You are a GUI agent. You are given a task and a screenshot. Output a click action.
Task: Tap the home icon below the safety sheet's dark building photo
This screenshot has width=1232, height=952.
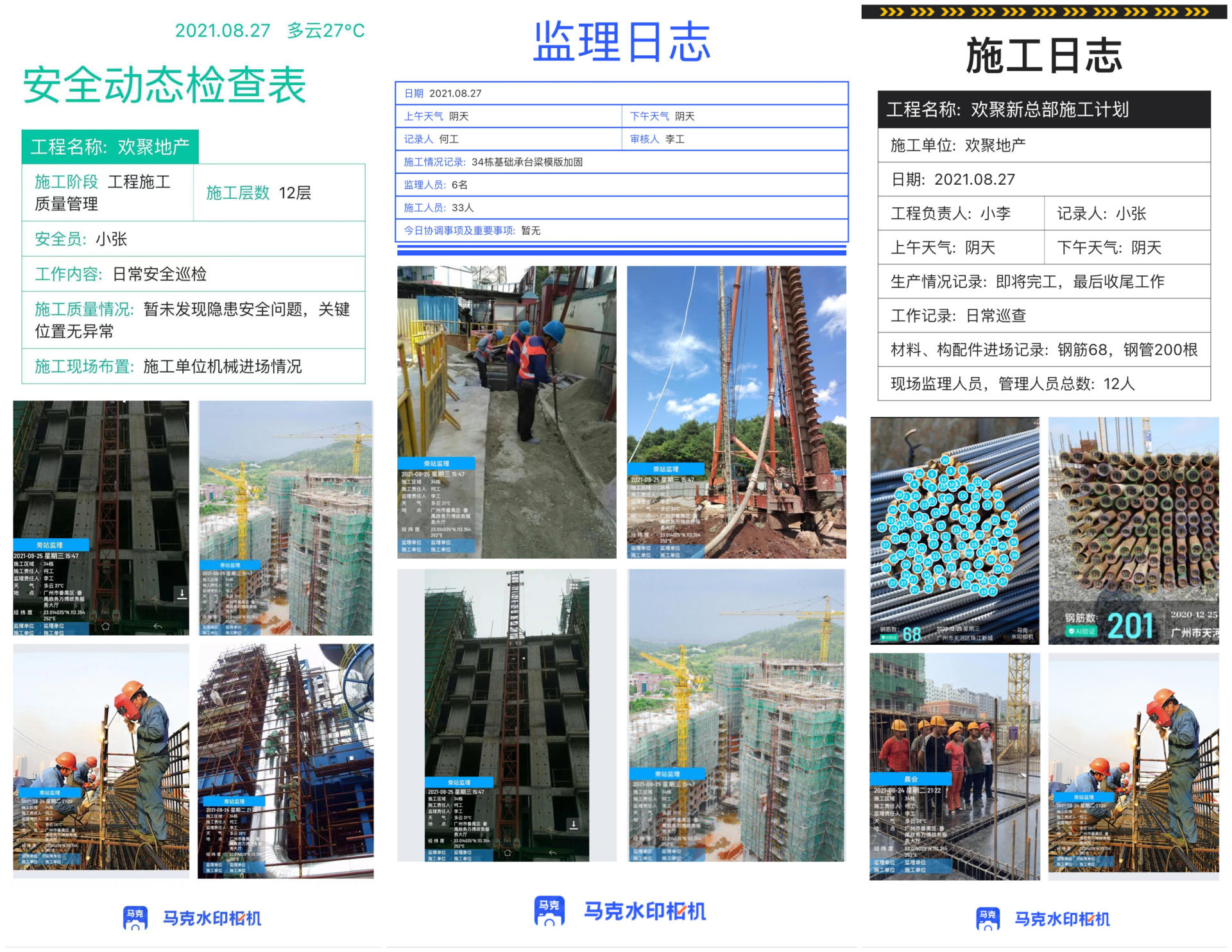coord(105,626)
